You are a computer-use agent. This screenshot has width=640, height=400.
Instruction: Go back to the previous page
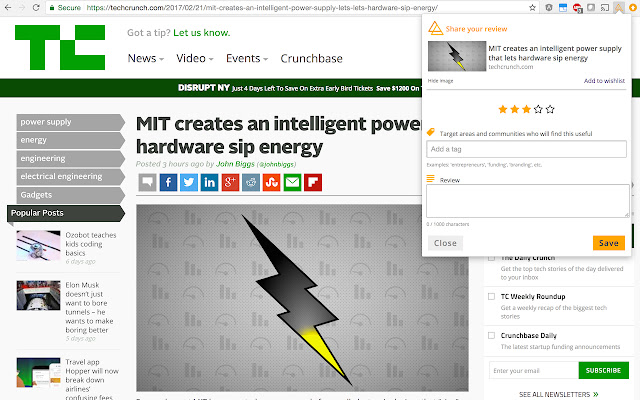8,7
